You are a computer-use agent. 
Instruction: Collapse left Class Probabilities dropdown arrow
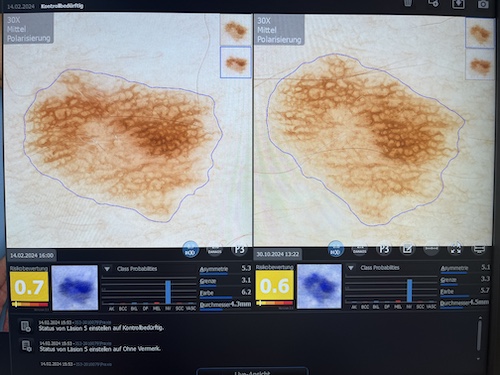click(x=107, y=269)
